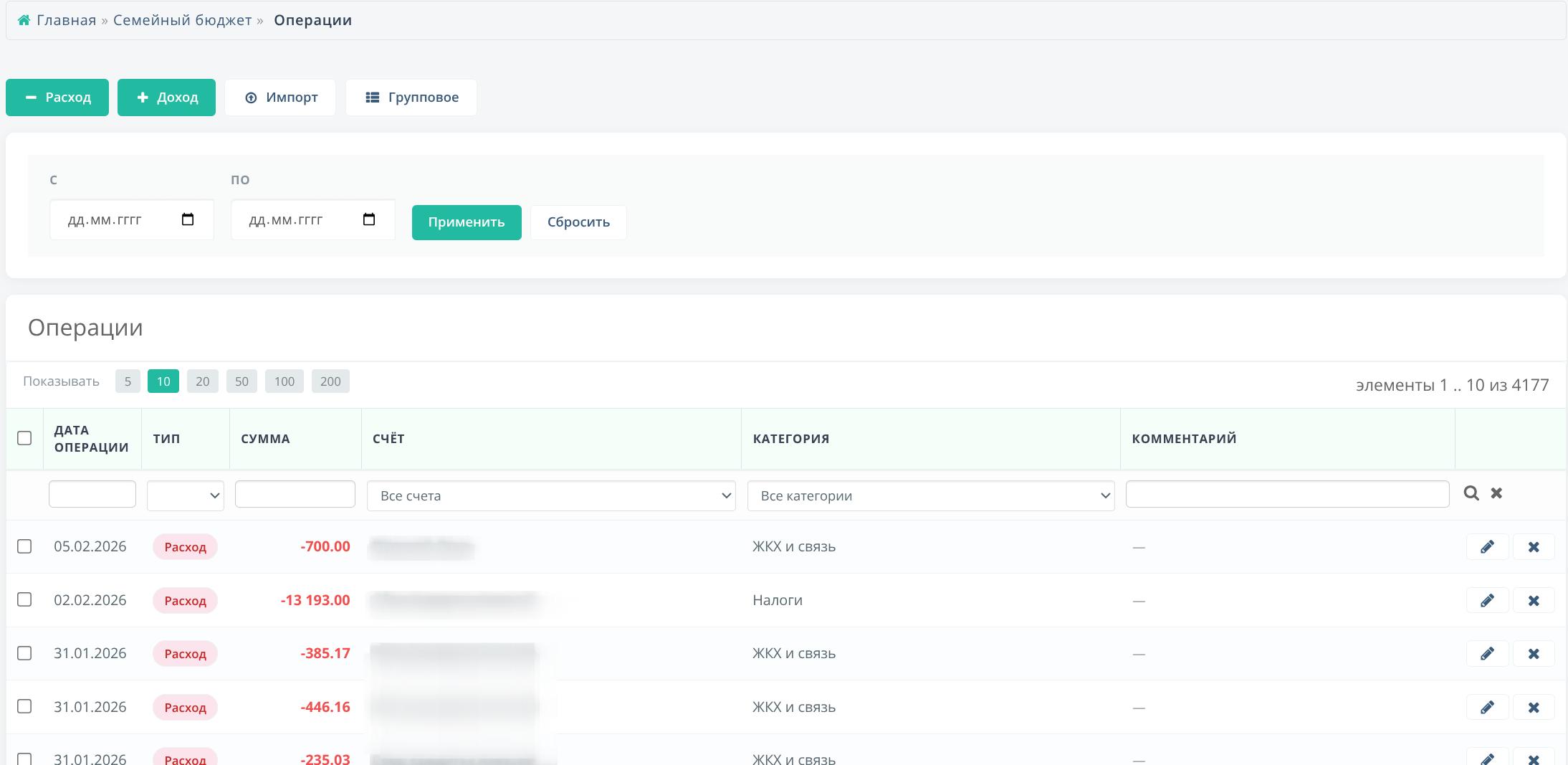Edit the 05.02.2026 operation with pencil icon
Image resolution: width=1568 pixels, height=765 pixels.
pyautogui.click(x=1487, y=547)
